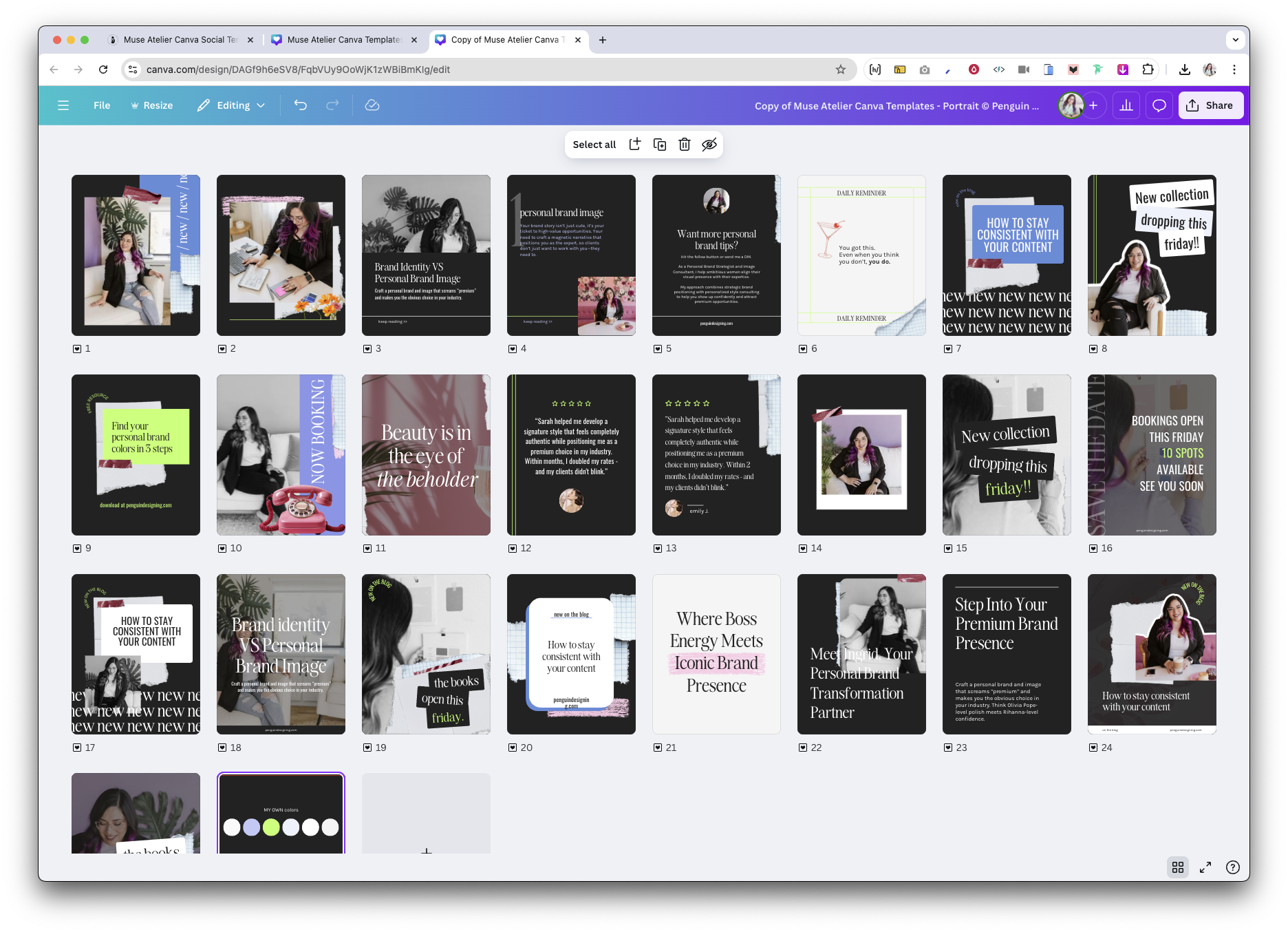Open the help question mark icon
Screen dimensions: 1288x932
click(1233, 867)
